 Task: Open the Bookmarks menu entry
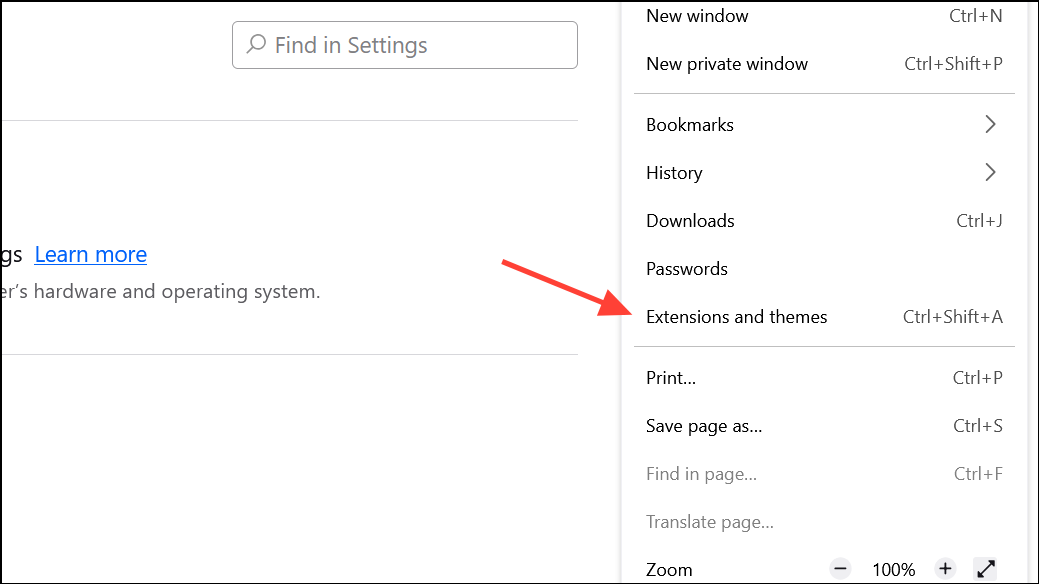[x=690, y=125]
